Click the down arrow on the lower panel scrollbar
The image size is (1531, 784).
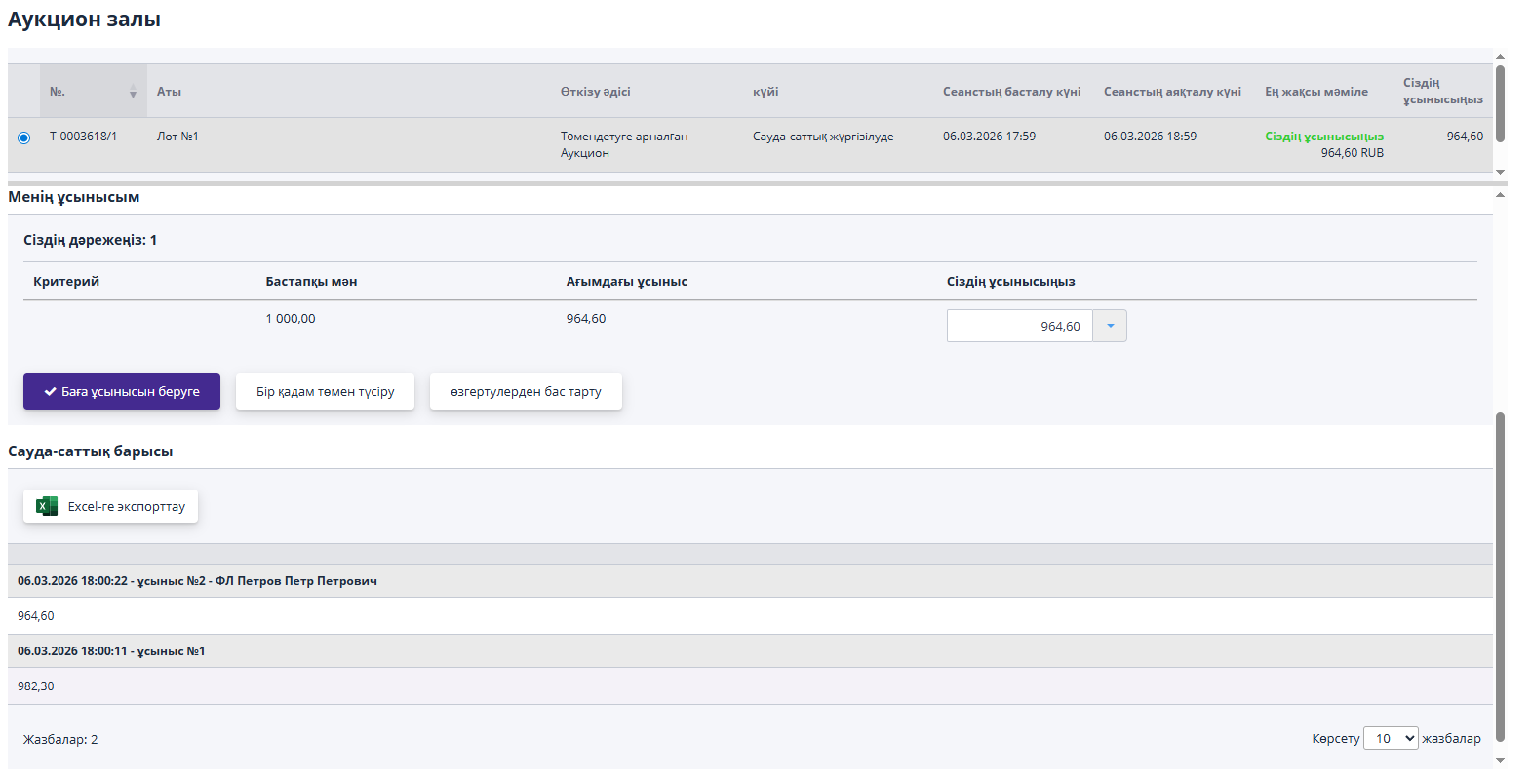(1500, 760)
